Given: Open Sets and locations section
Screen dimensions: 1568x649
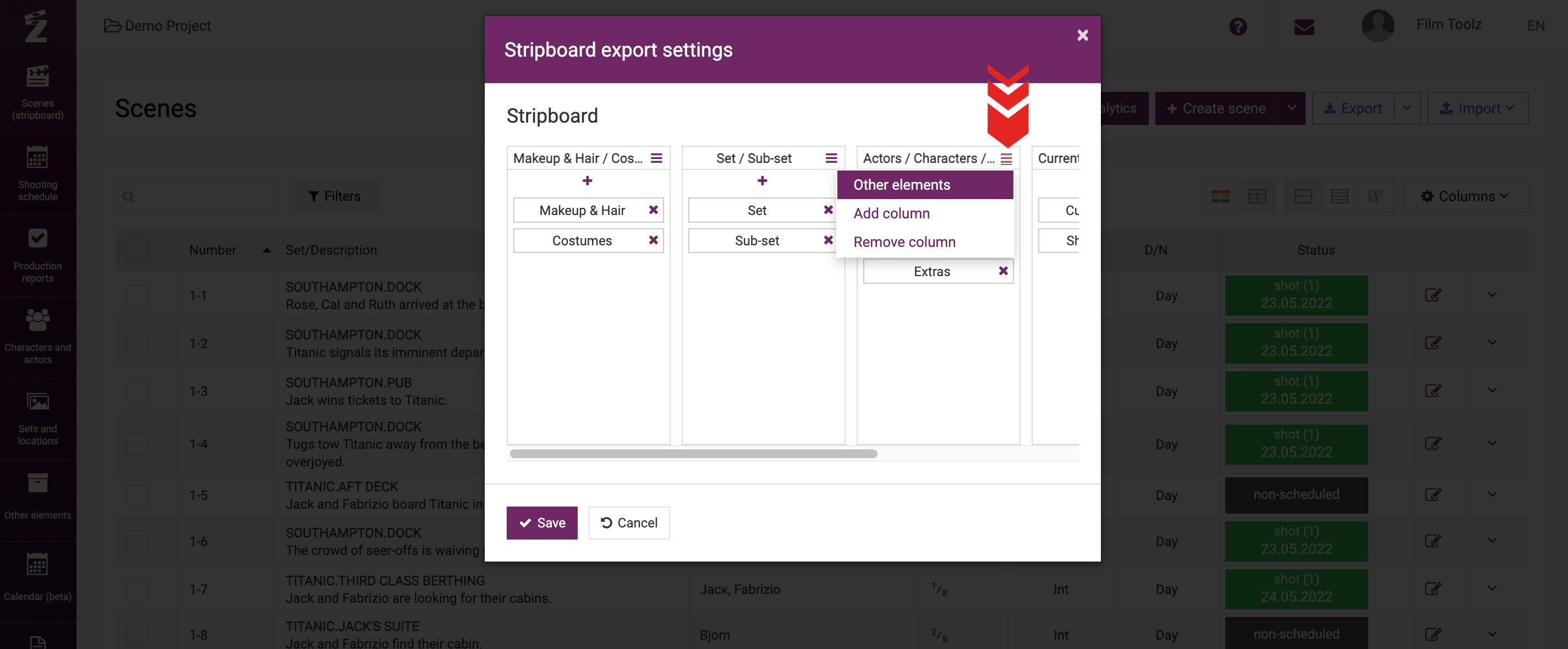Looking at the screenshot, I should (x=38, y=419).
